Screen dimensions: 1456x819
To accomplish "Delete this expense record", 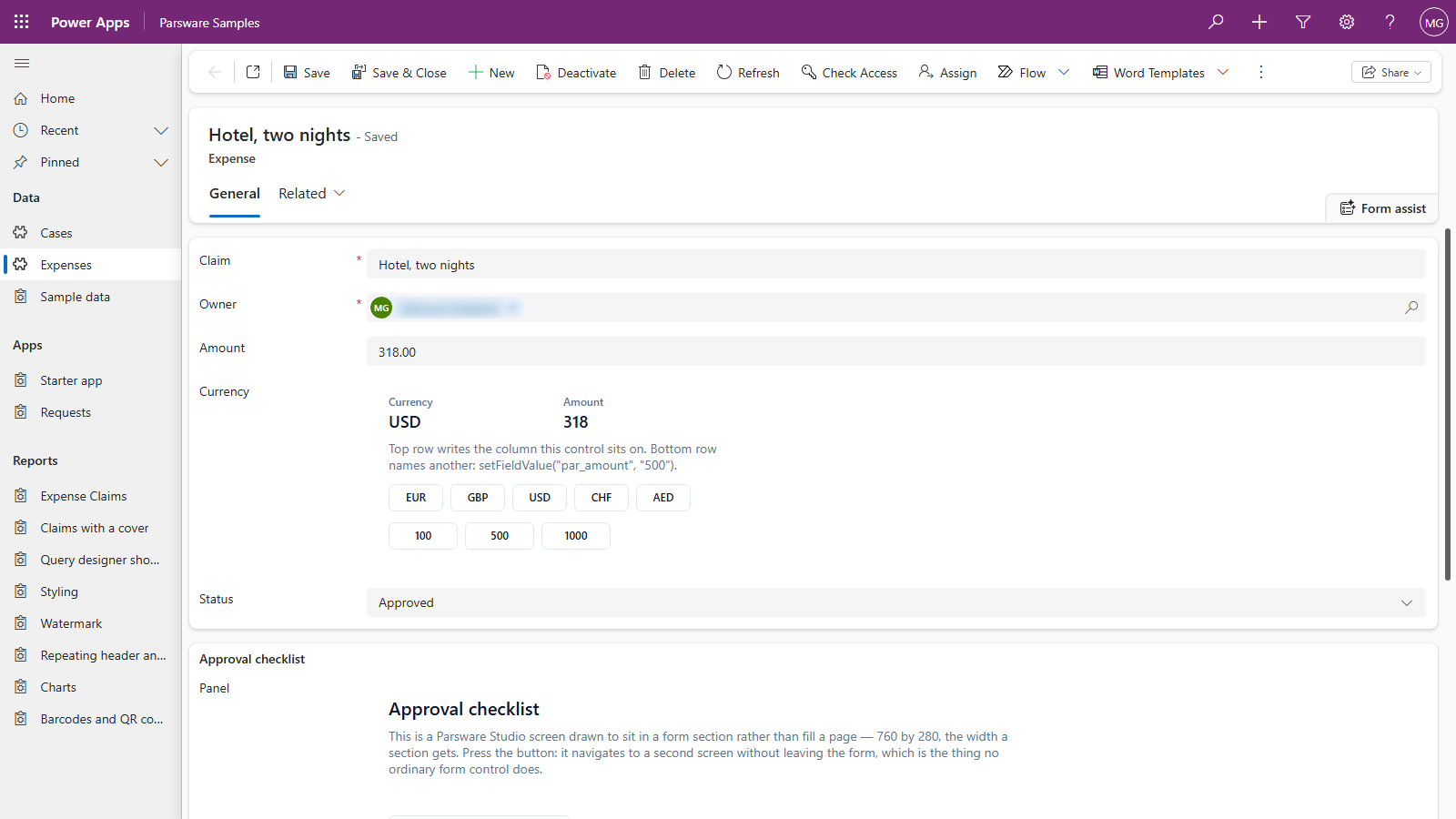I will (x=666, y=72).
